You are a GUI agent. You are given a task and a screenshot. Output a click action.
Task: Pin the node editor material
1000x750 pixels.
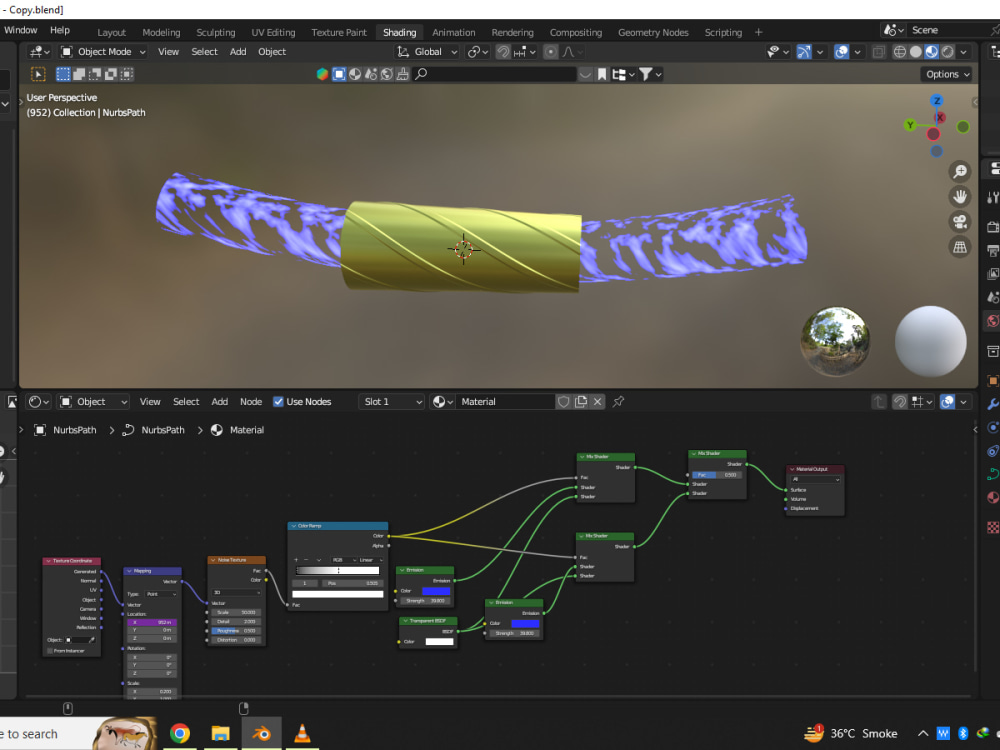[618, 402]
